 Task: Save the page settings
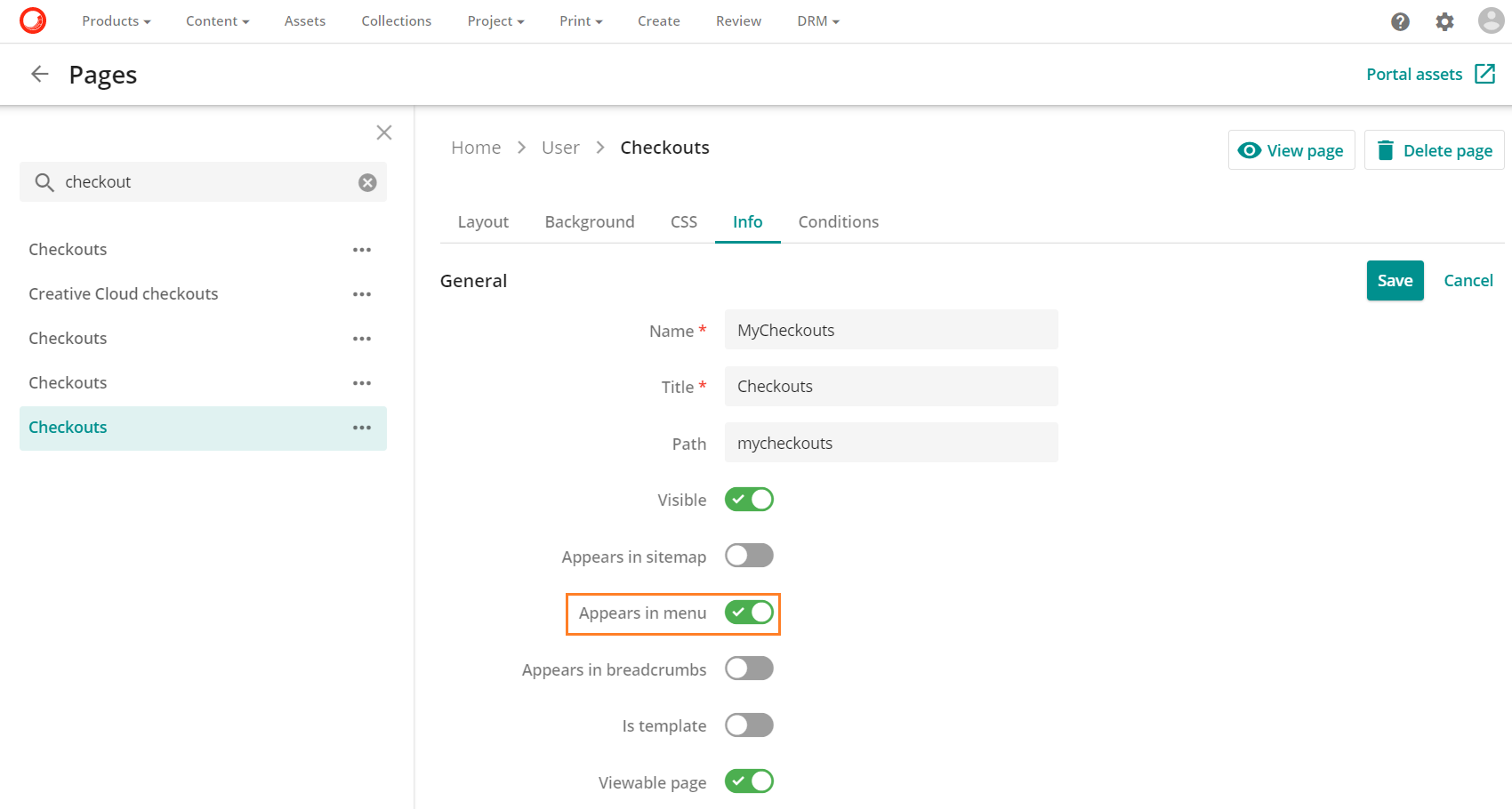1395,280
